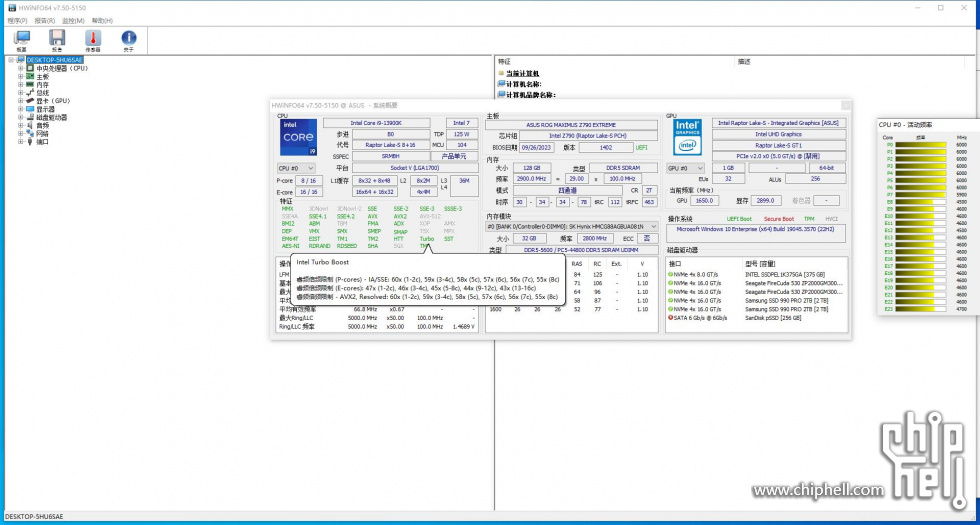This screenshot has width=980, height=525.
Task: Click the GPU card icon in tree
Action: tap(29, 101)
